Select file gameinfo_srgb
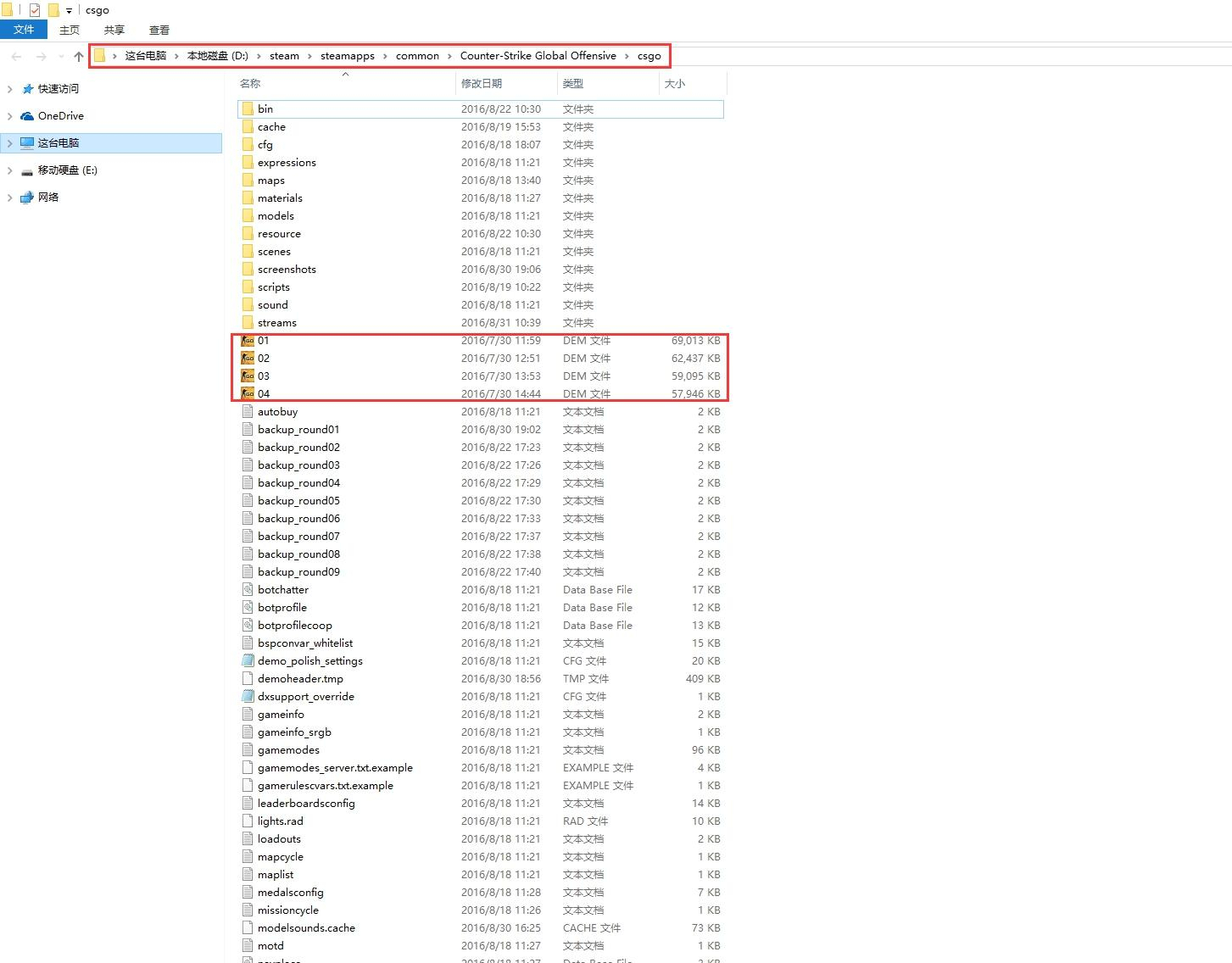Image resolution: width=1232 pixels, height=963 pixels. (294, 732)
